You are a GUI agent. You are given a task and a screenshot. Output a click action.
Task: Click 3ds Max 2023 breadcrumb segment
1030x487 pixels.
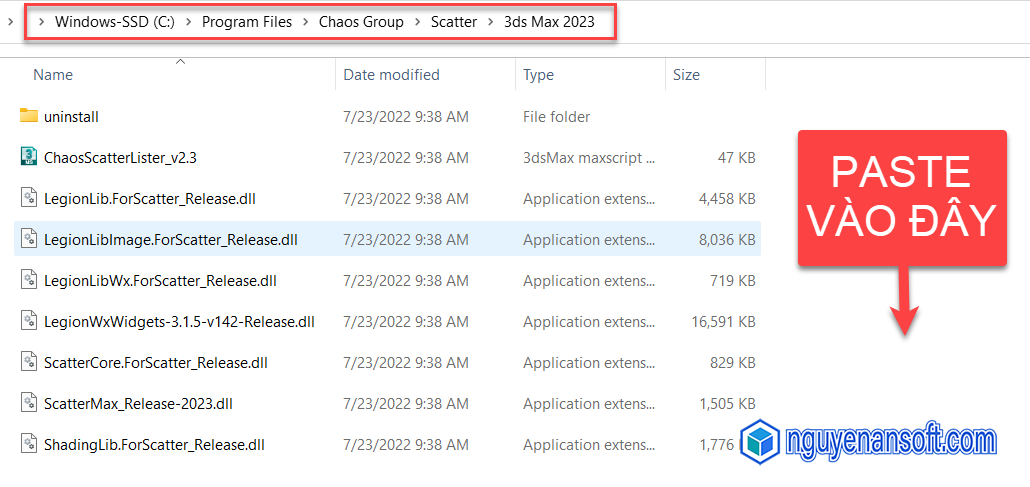pos(549,22)
